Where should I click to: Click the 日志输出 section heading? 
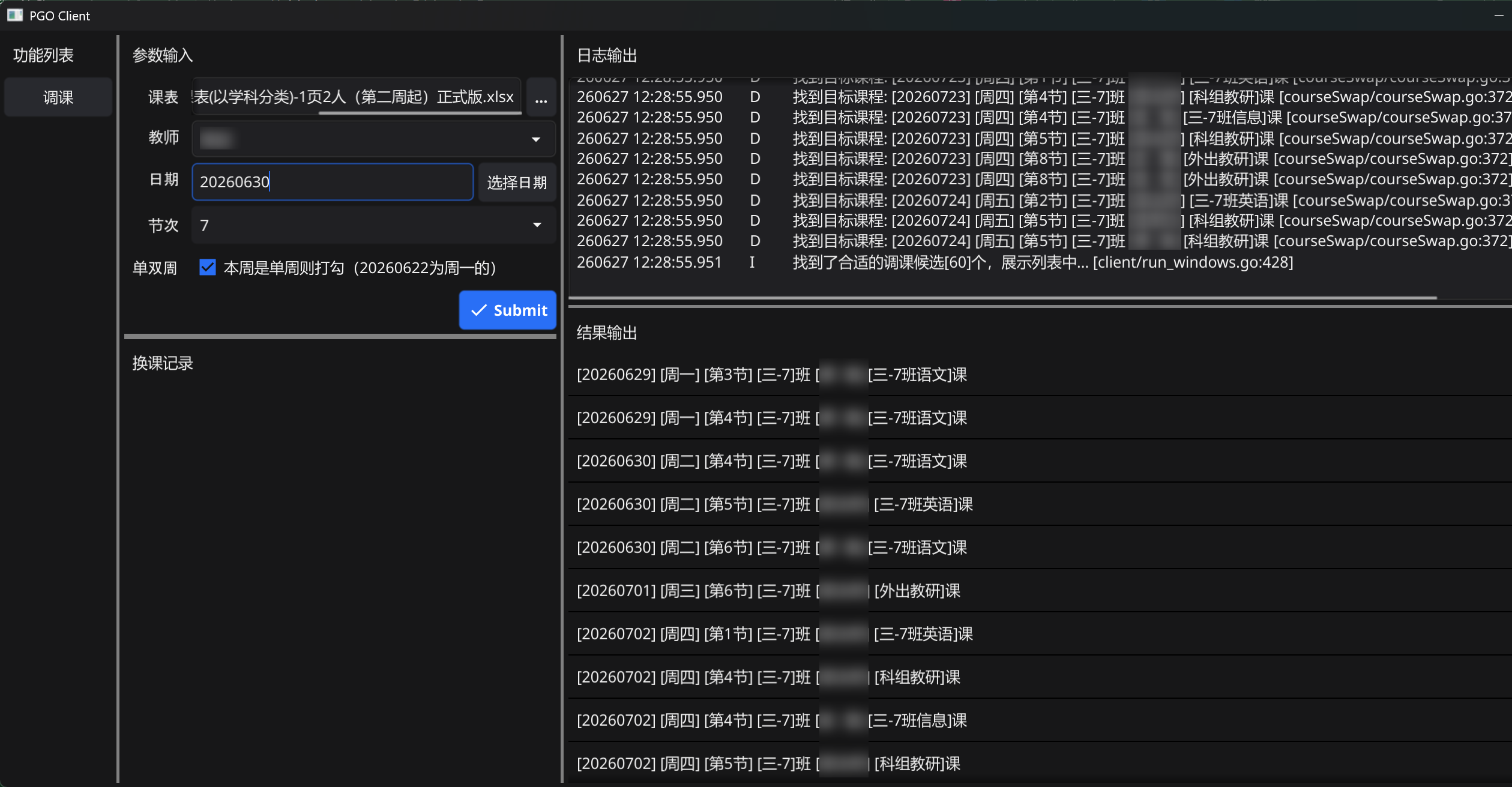click(607, 56)
